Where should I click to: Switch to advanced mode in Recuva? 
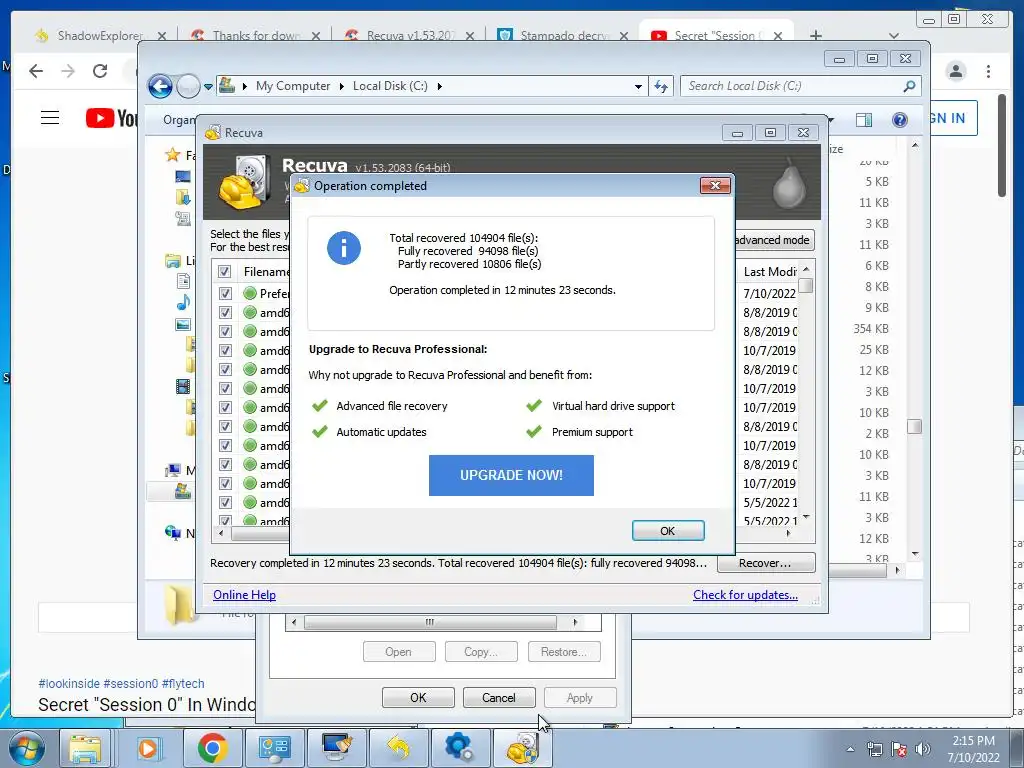[773, 240]
